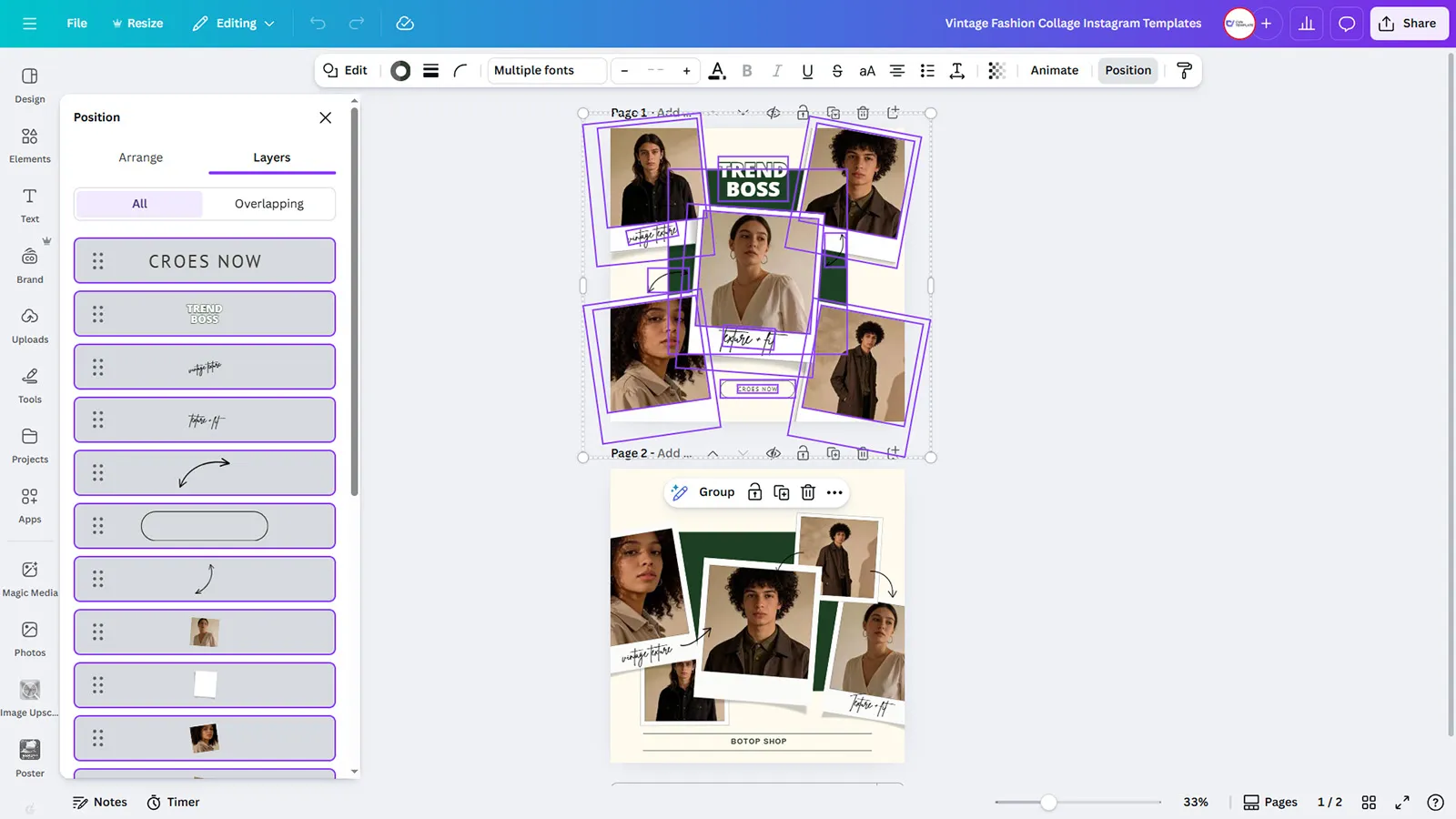The image size is (1456, 819).
Task: Click the Animate button
Action: (1054, 71)
